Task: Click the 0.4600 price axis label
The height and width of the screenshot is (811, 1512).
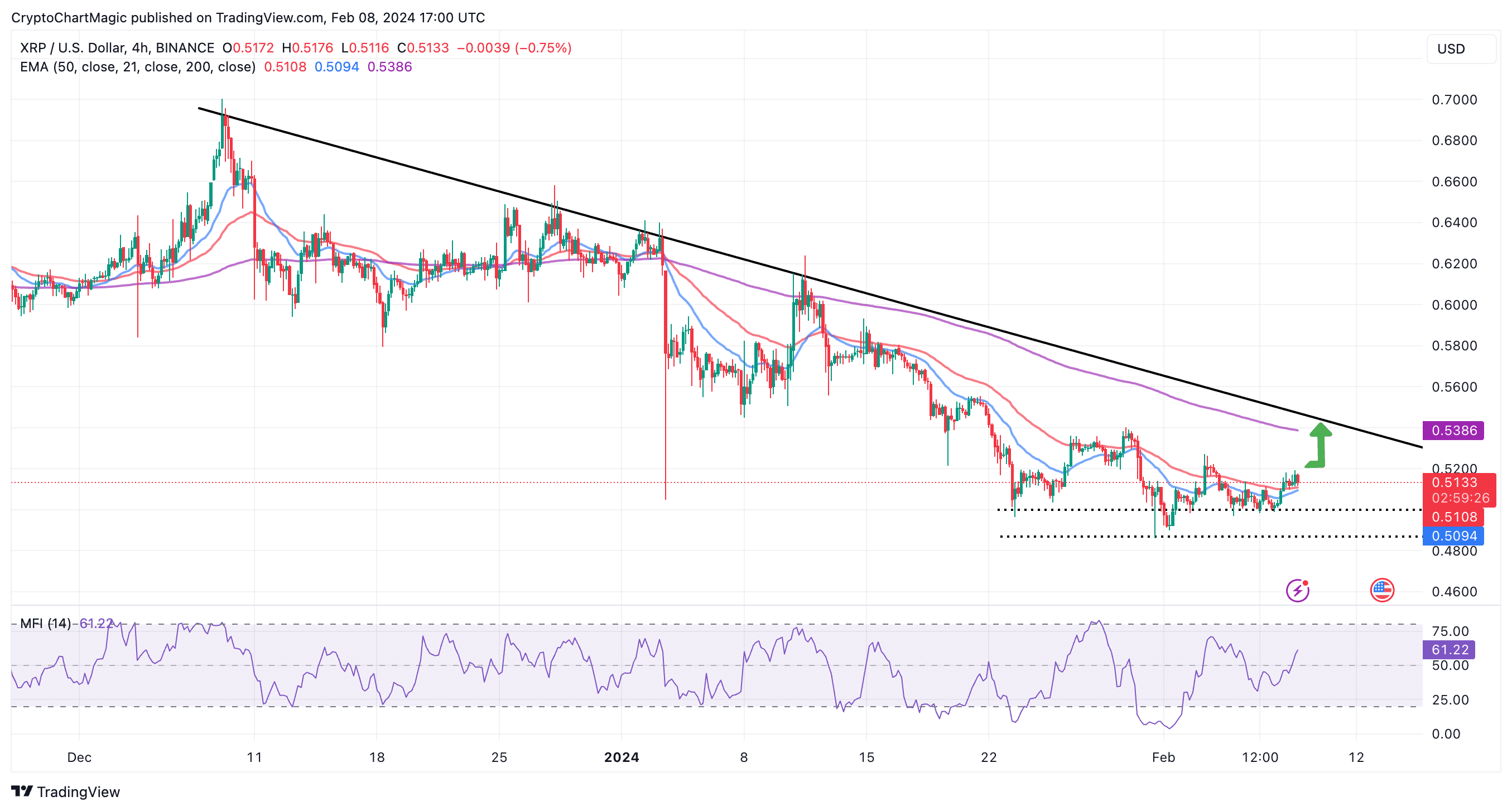Action: tap(1454, 592)
